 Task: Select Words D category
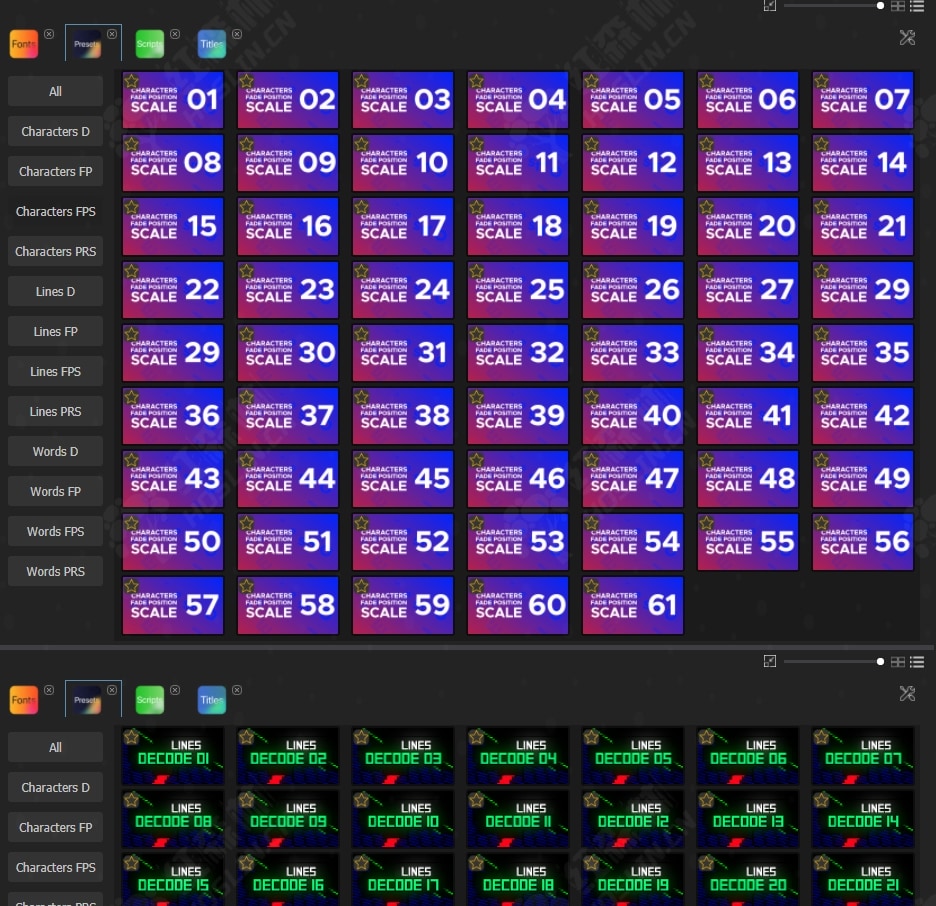click(56, 451)
